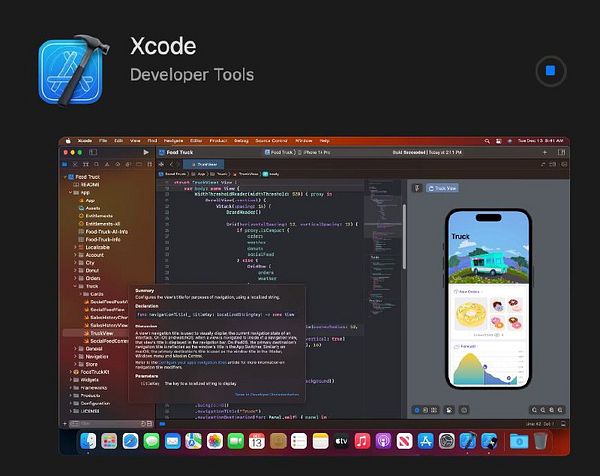Expand the Widgets folder

click(x=70, y=380)
